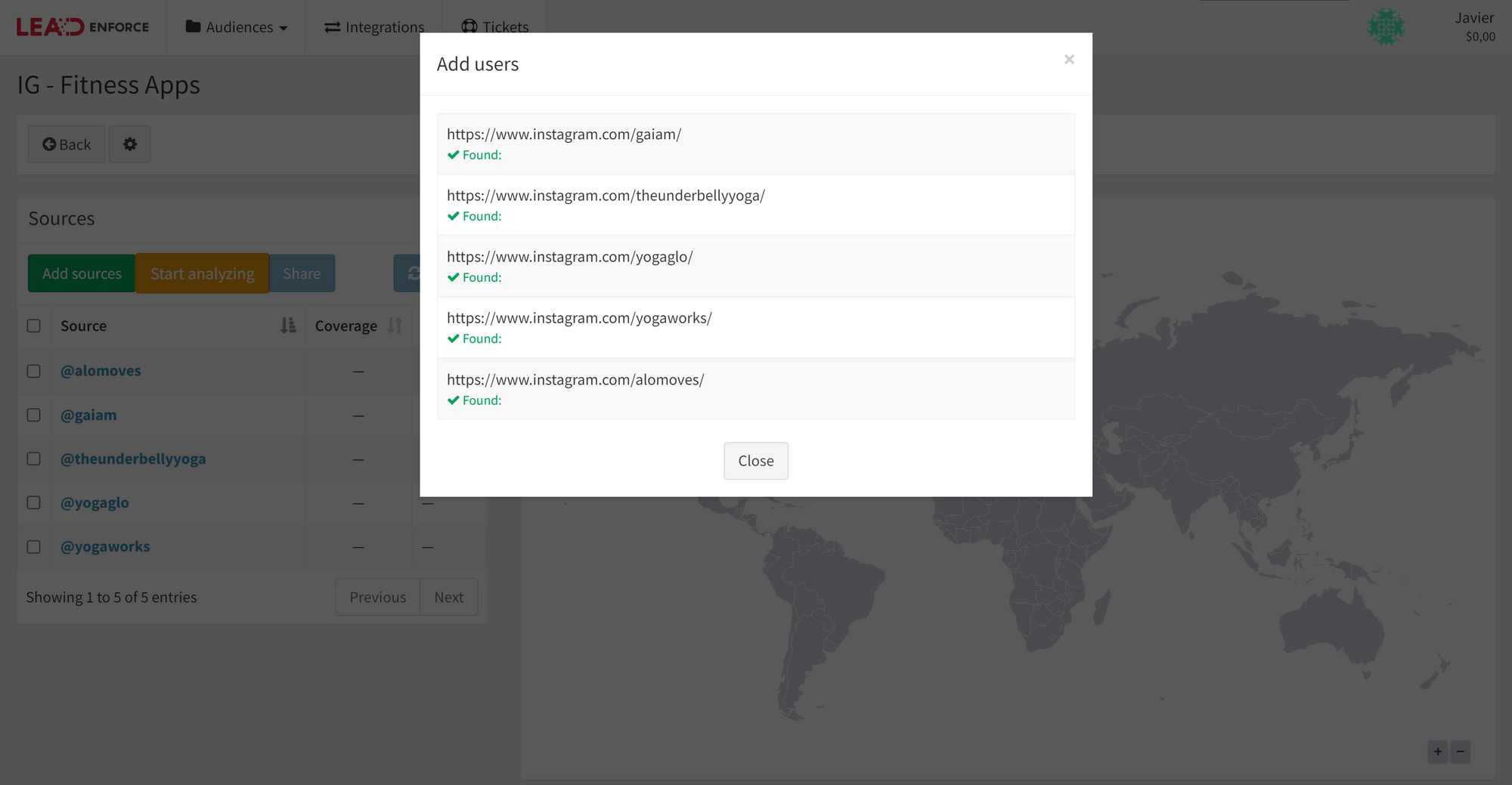The height and width of the screenshot is (785, 1512).
Task: Close the Add users dialog via X
Action: (1069, 60)
